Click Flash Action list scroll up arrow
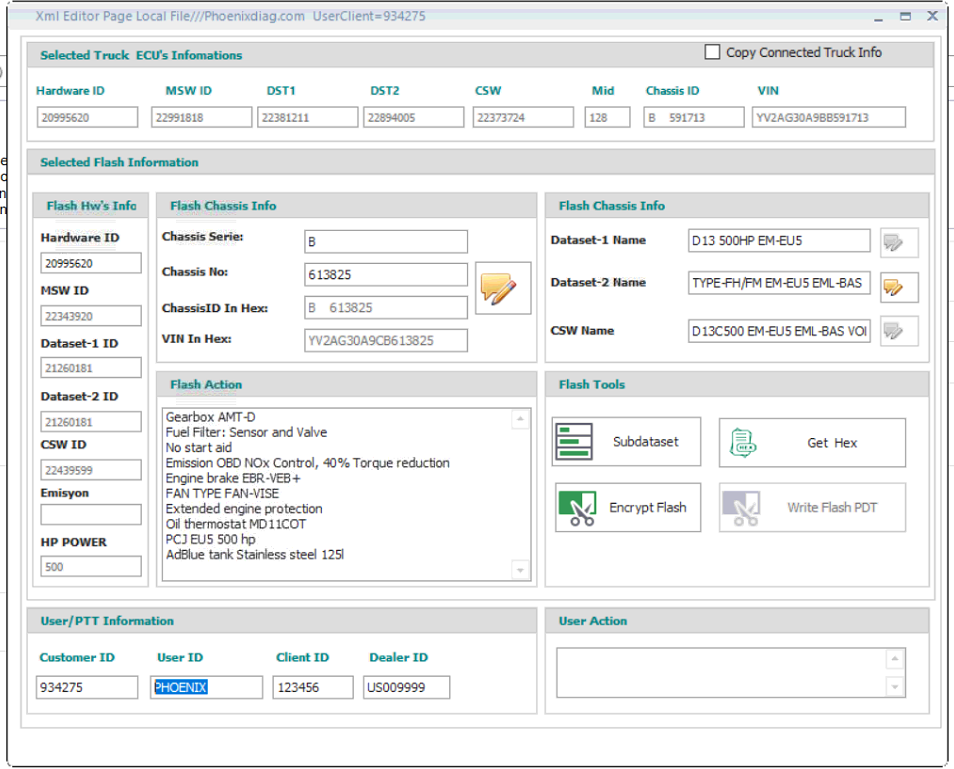 [x=520, y=419]
